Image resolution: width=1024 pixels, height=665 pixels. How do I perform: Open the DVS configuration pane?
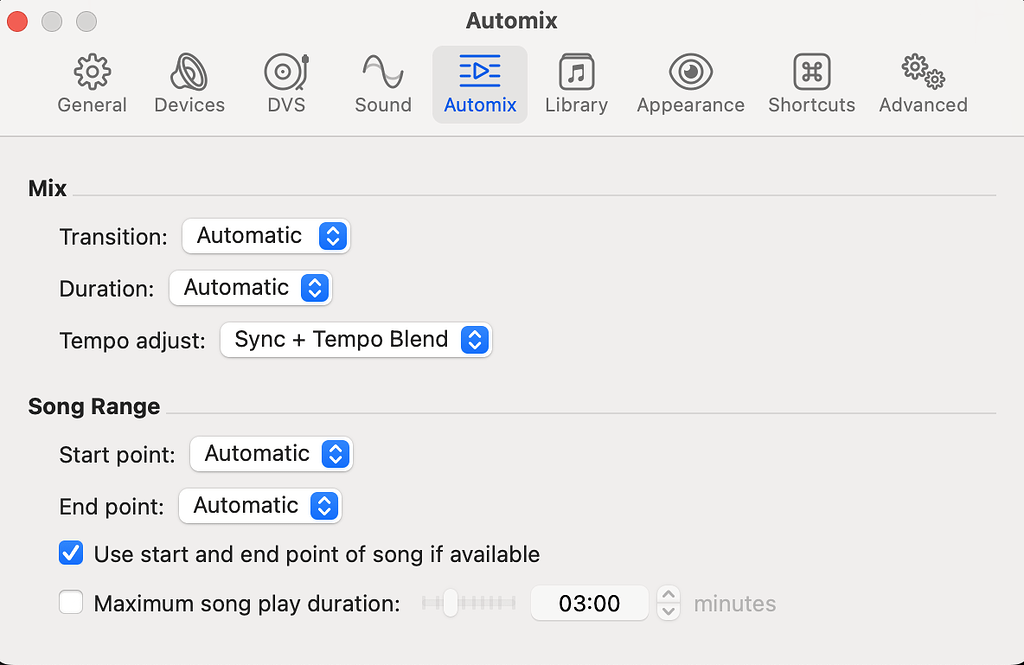(286, 82)
